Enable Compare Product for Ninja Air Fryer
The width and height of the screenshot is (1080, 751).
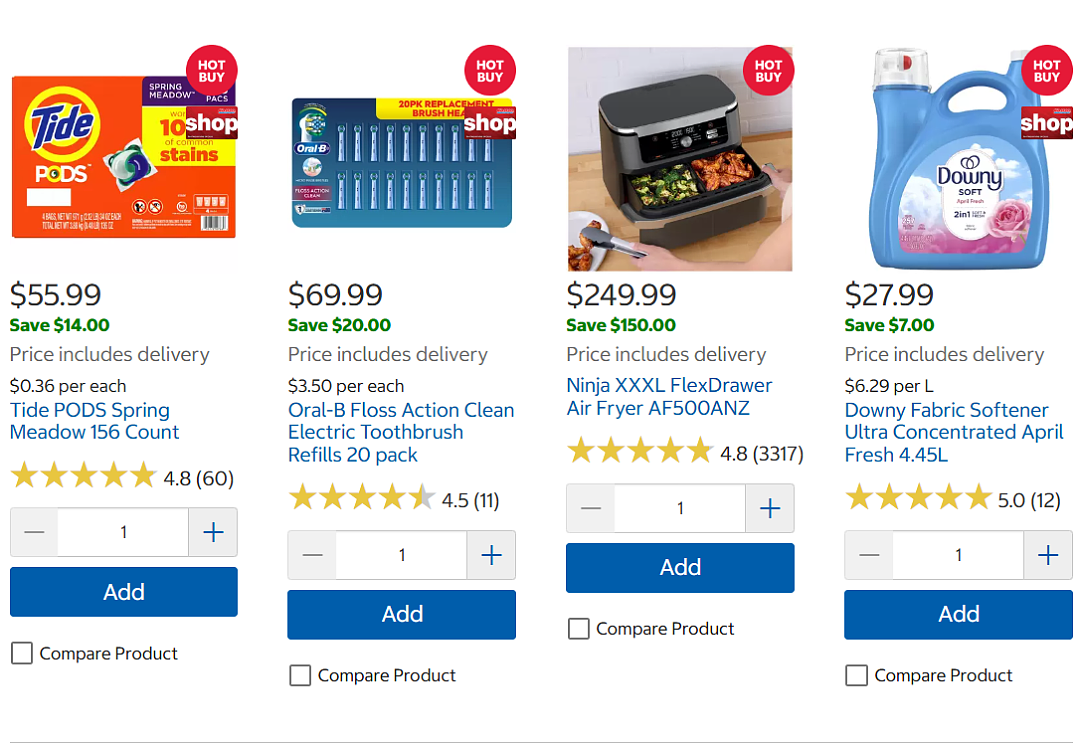(x=579, y=628)
